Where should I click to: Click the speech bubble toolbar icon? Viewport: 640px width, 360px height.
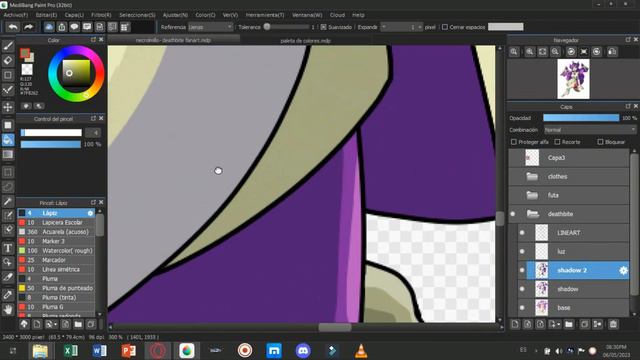tap(74, 27)
